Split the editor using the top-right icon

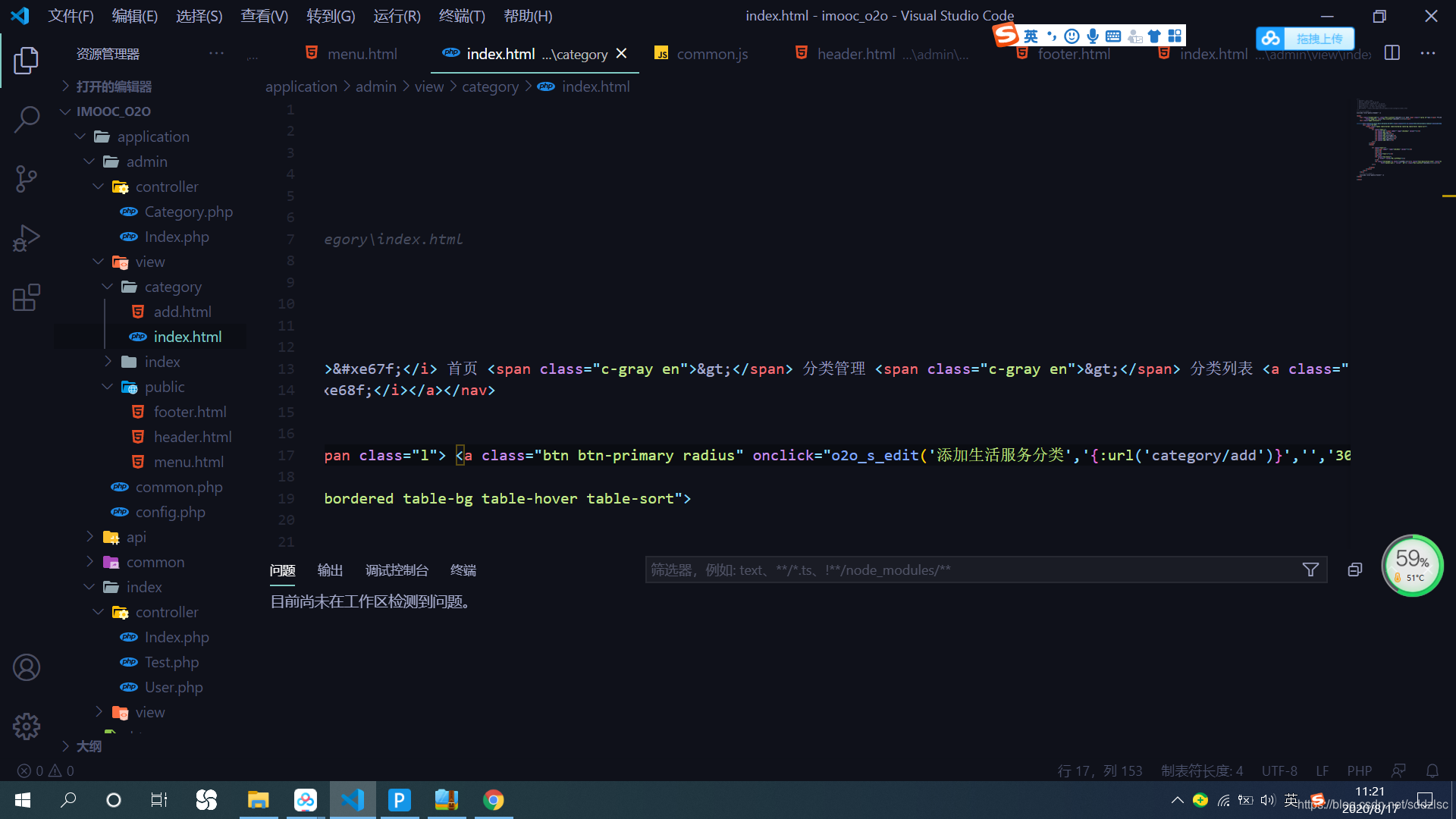coord(1392,53)
